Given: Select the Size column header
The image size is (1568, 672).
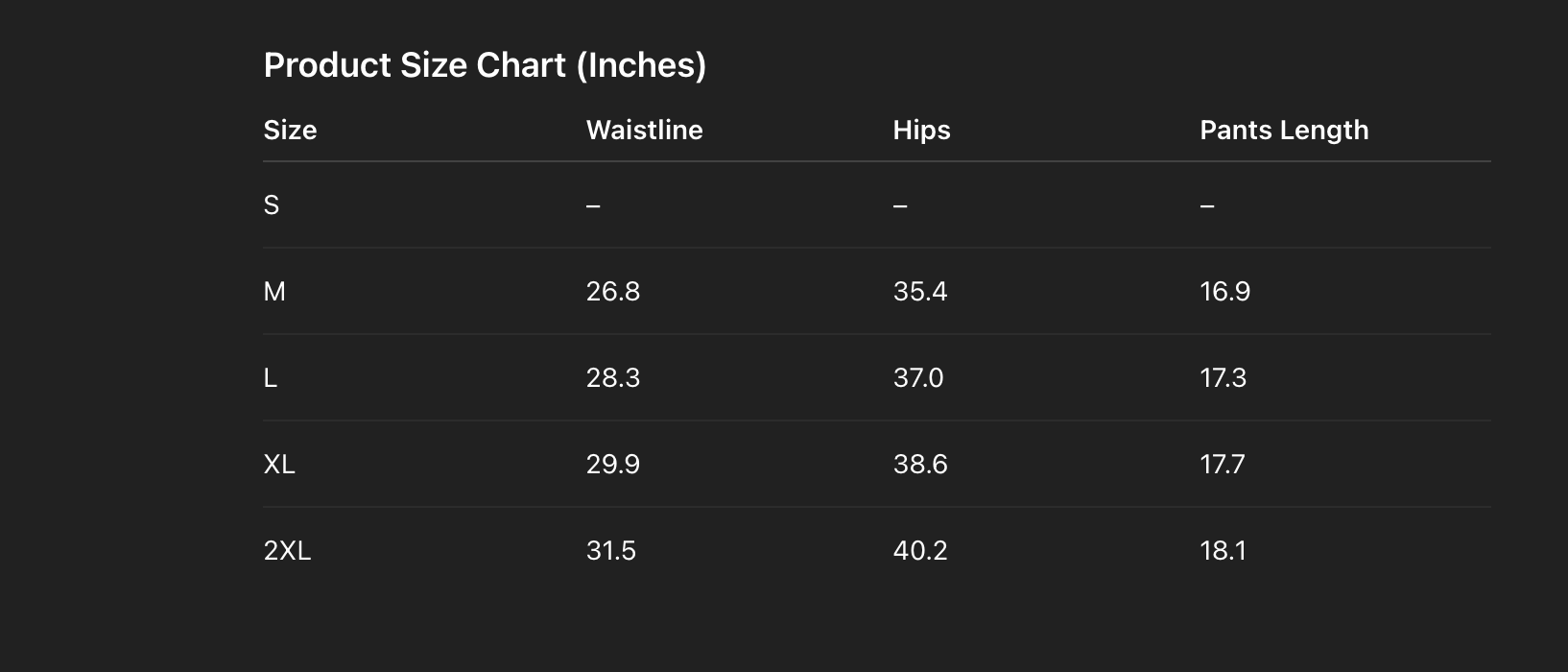Looking at the screenshot, I should (x=290, y=131).
